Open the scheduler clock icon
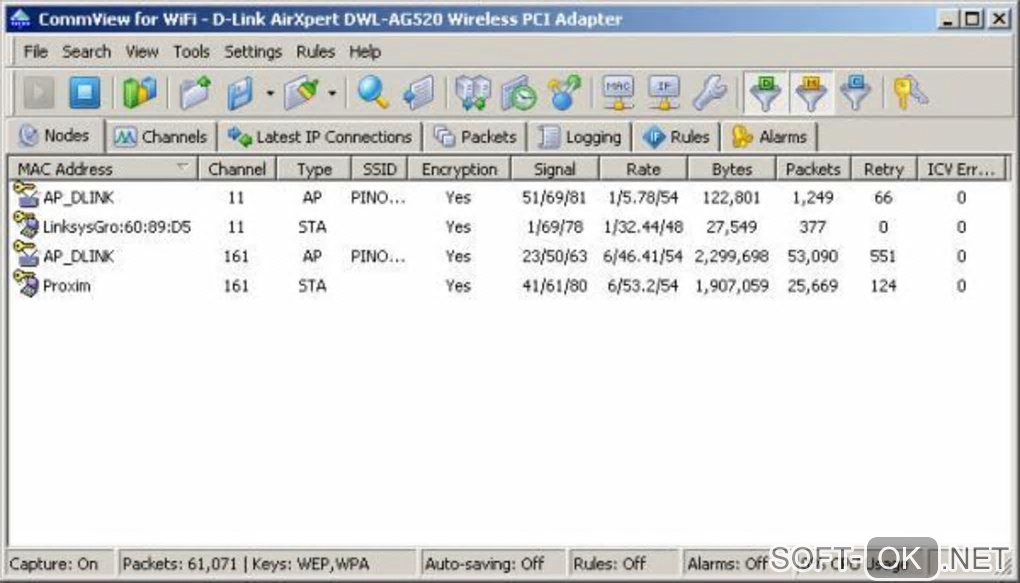1020x583 pixels. point(518,93)
